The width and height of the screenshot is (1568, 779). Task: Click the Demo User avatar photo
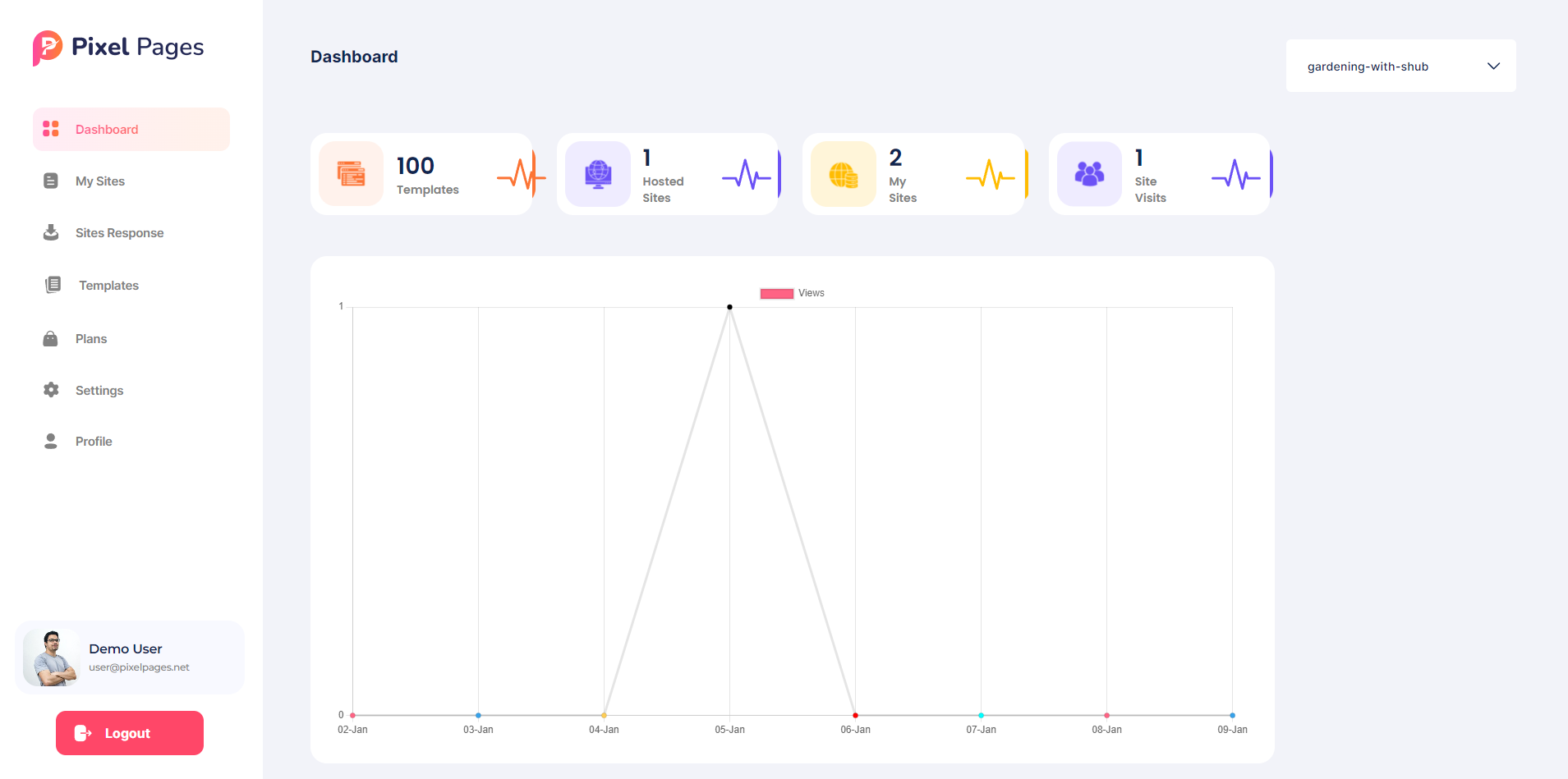pyautogui.click(x=51, y=658)
